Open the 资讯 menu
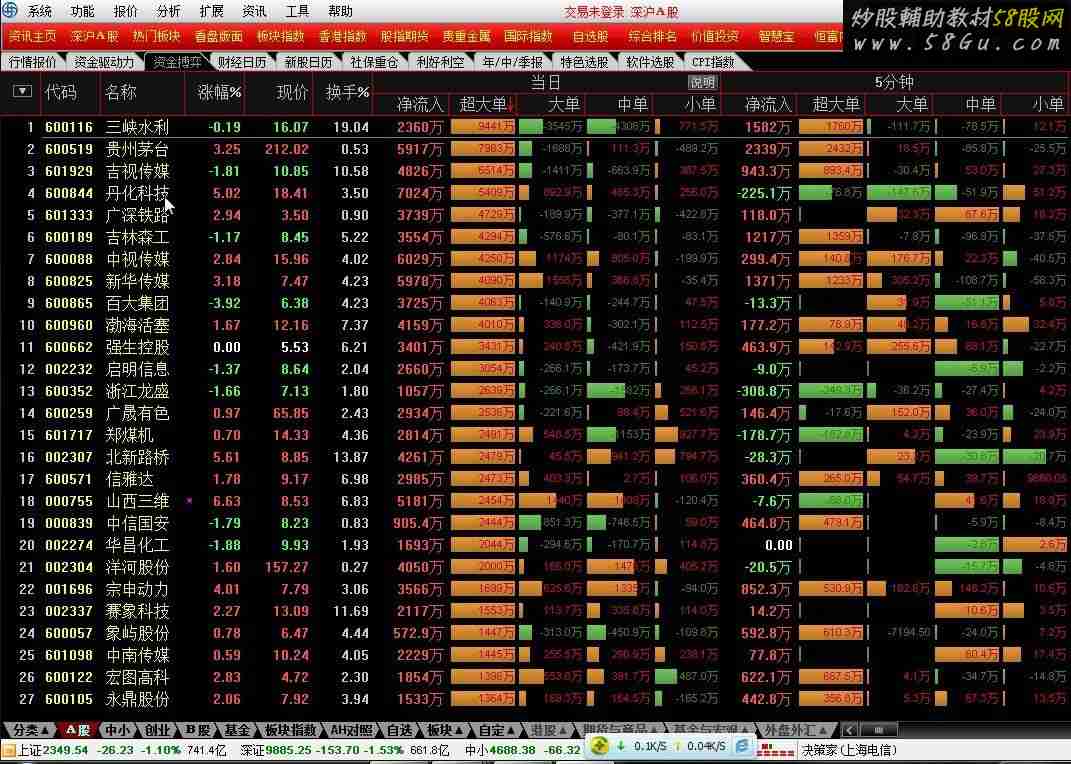Viewport: 1071px width, 764px height. (x=254, y=11)
